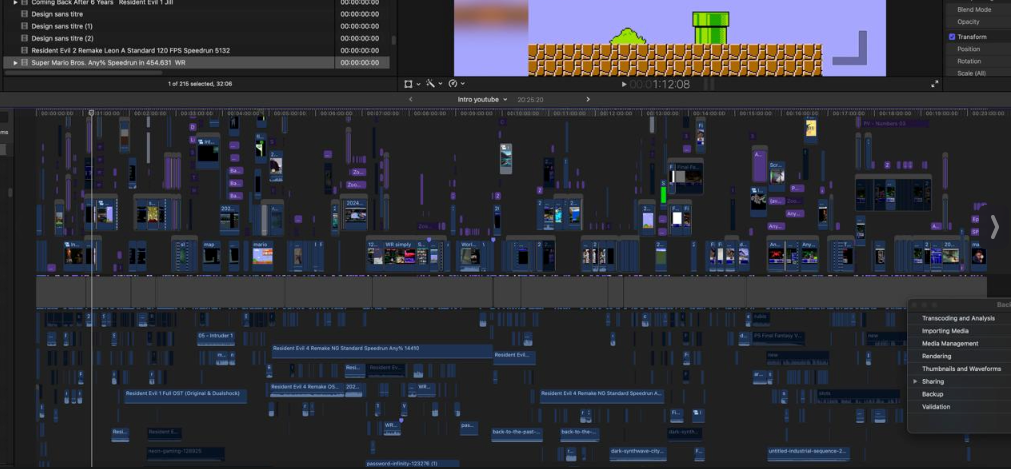
Task: Click the viewer timecode 1:12:08
Action: [x=660, y=85]
